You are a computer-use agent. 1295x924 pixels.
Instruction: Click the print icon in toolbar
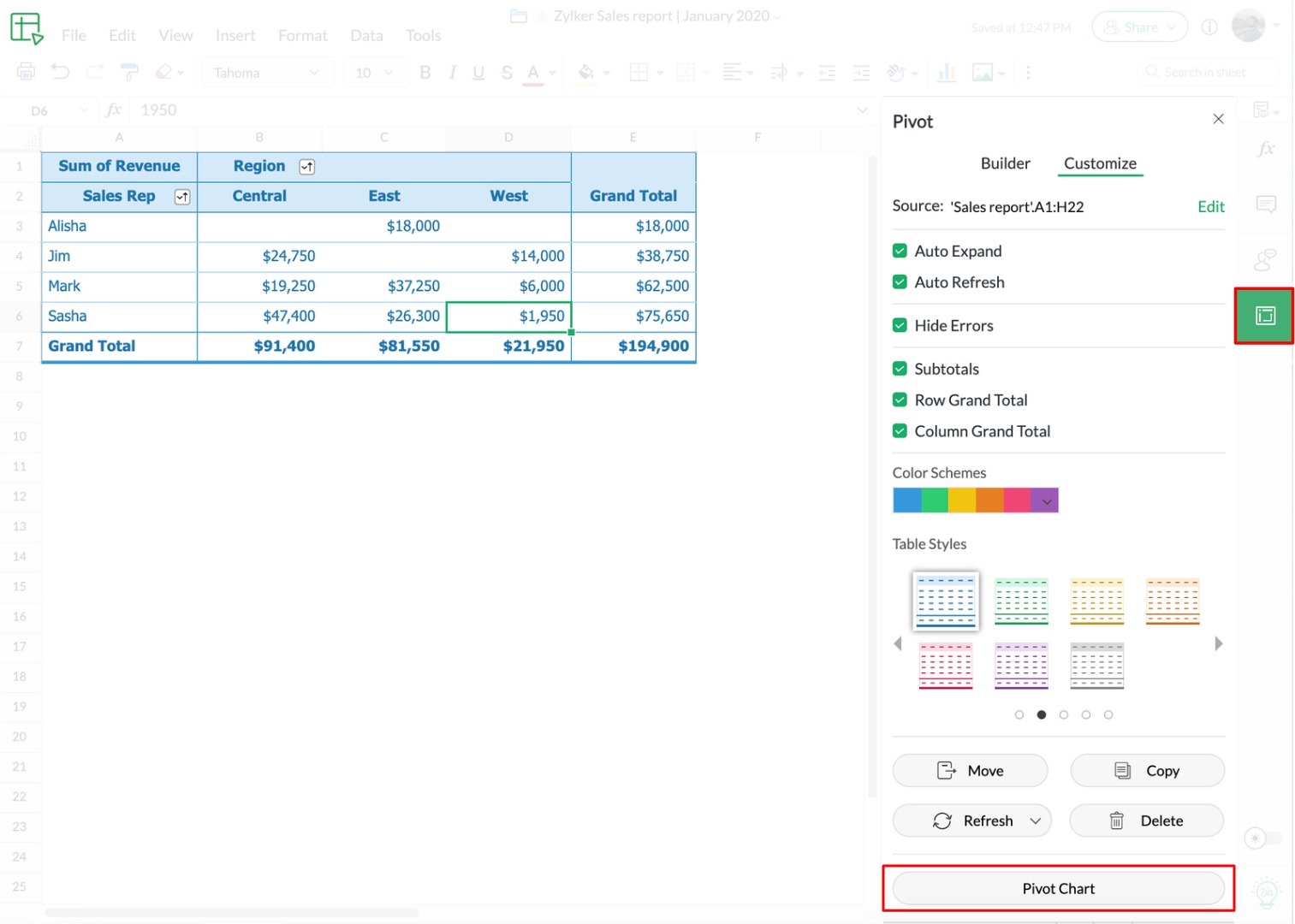coord(26,73)
